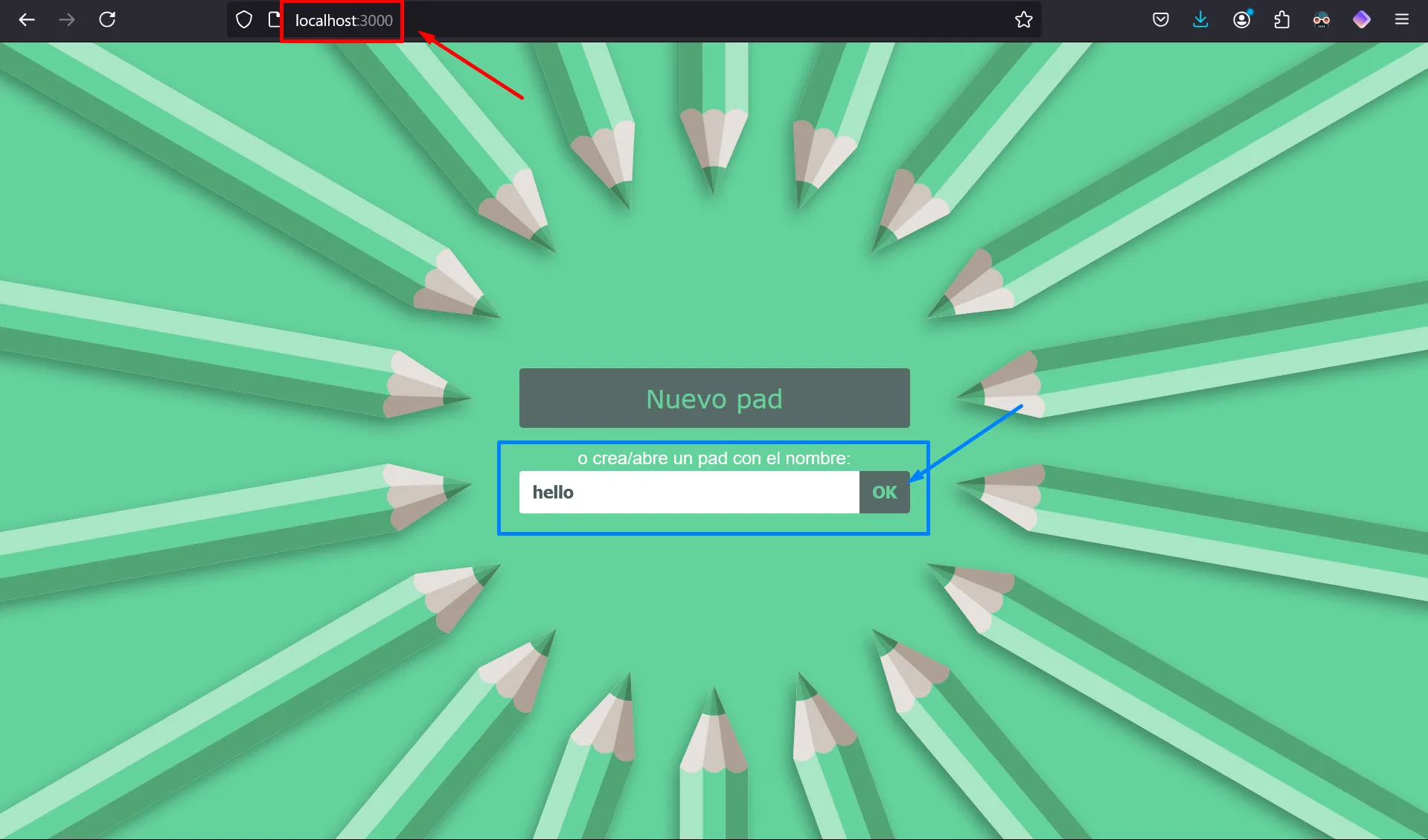This screenshot has height=840, width=1428.
Task: Reload the current page
Action: pos(107,20)
